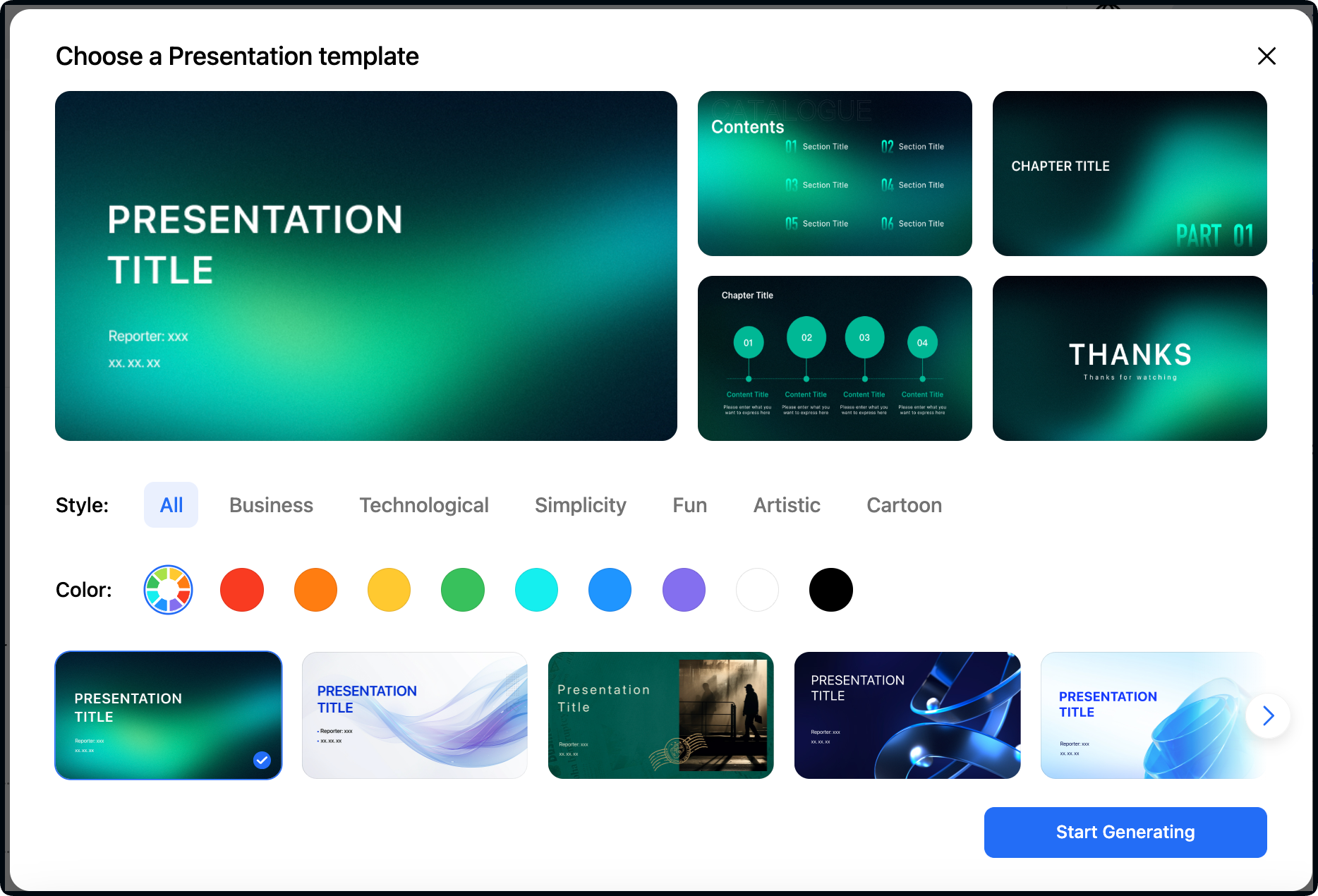
Task: Close the template chooser dialog
Action: point(1266,56)
